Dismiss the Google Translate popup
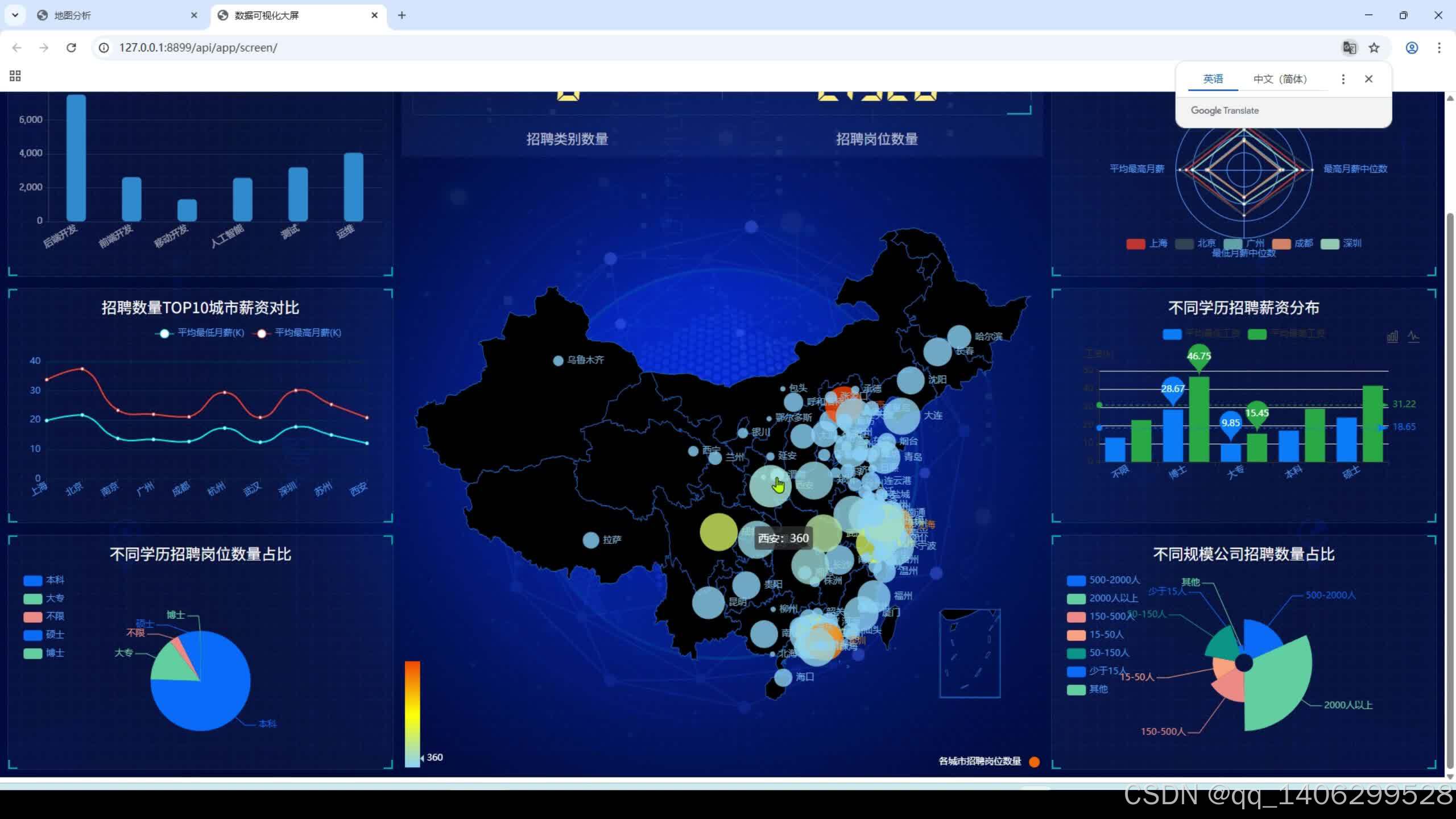1456x819 pixels. 1368,79
